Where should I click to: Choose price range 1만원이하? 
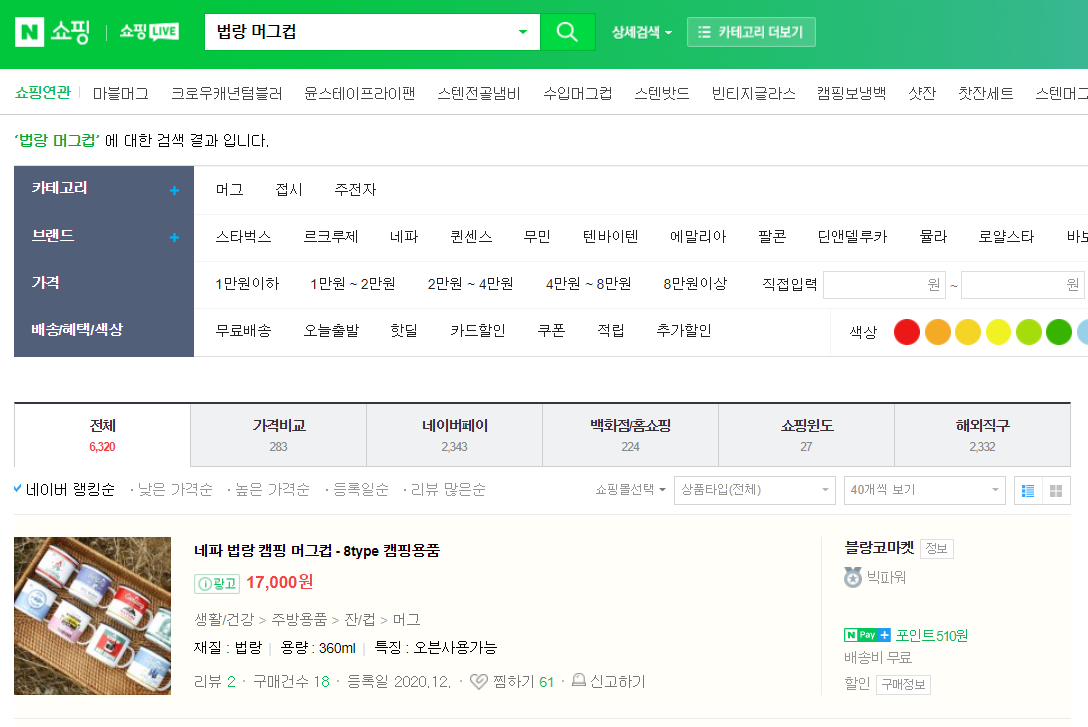coord(247,284)
